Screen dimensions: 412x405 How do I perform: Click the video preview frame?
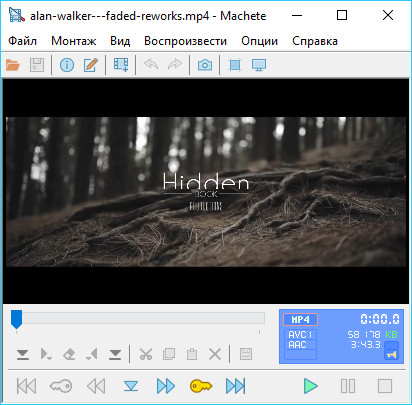(x=206, y=192)
